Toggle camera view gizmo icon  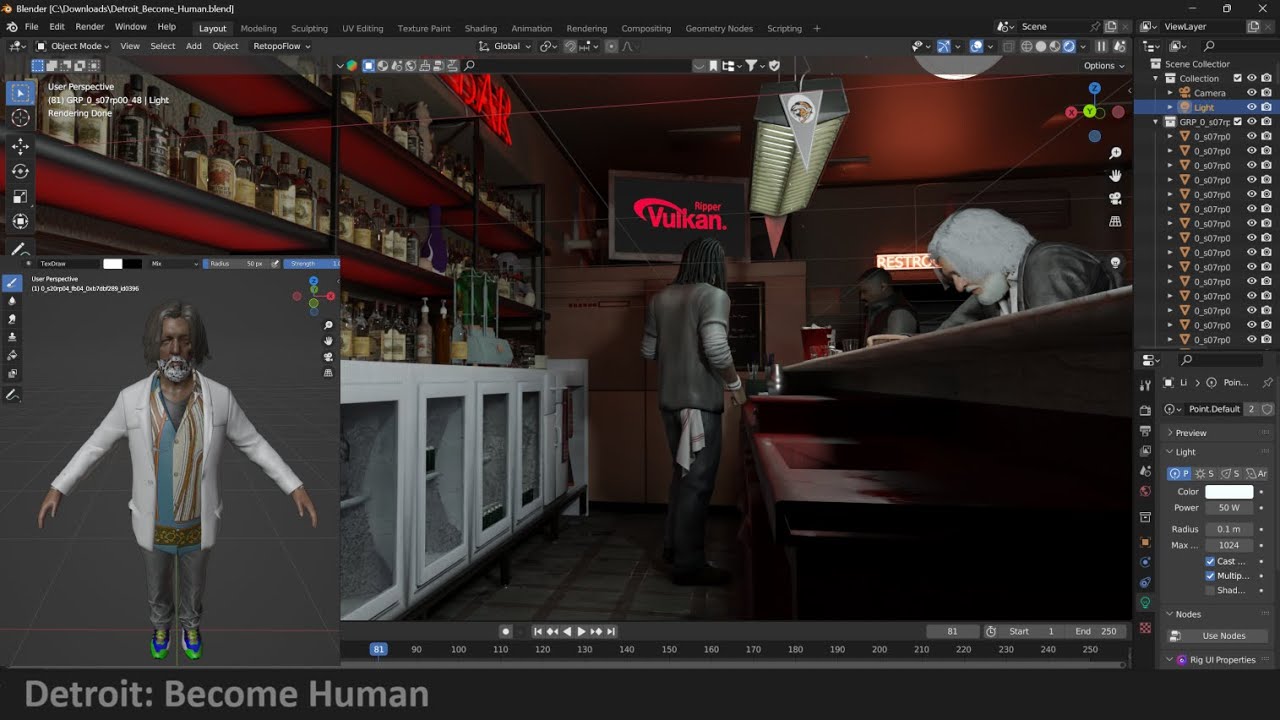pos(1115,198)
